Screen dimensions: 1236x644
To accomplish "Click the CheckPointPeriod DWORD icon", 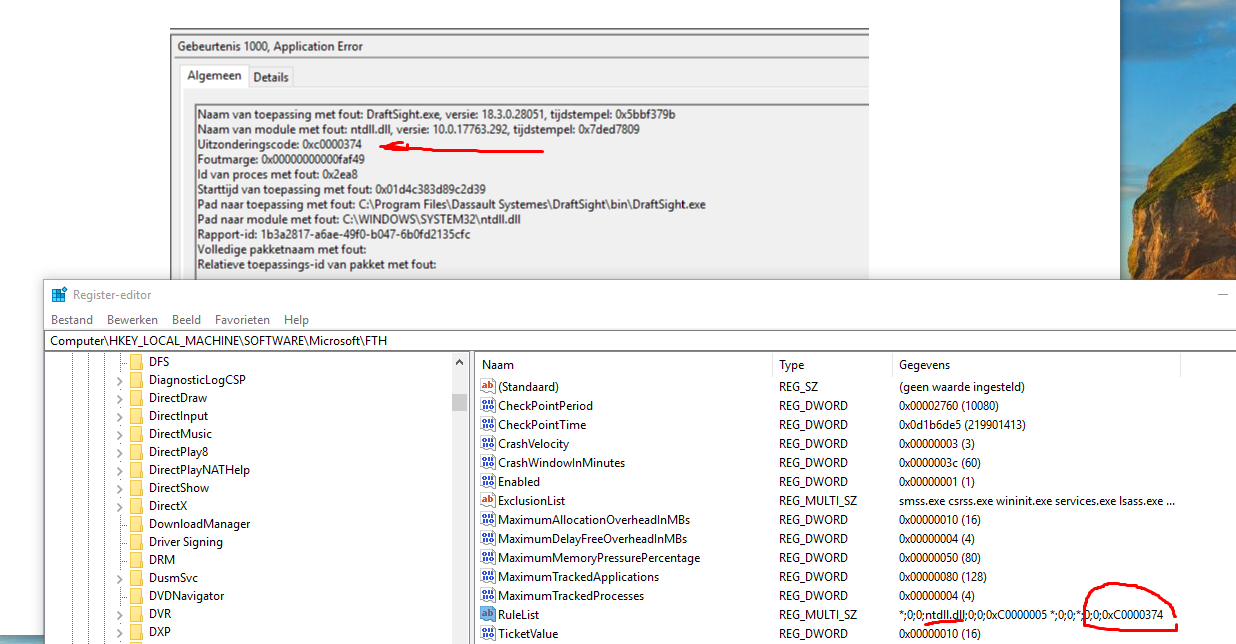I will click(488, 405).
